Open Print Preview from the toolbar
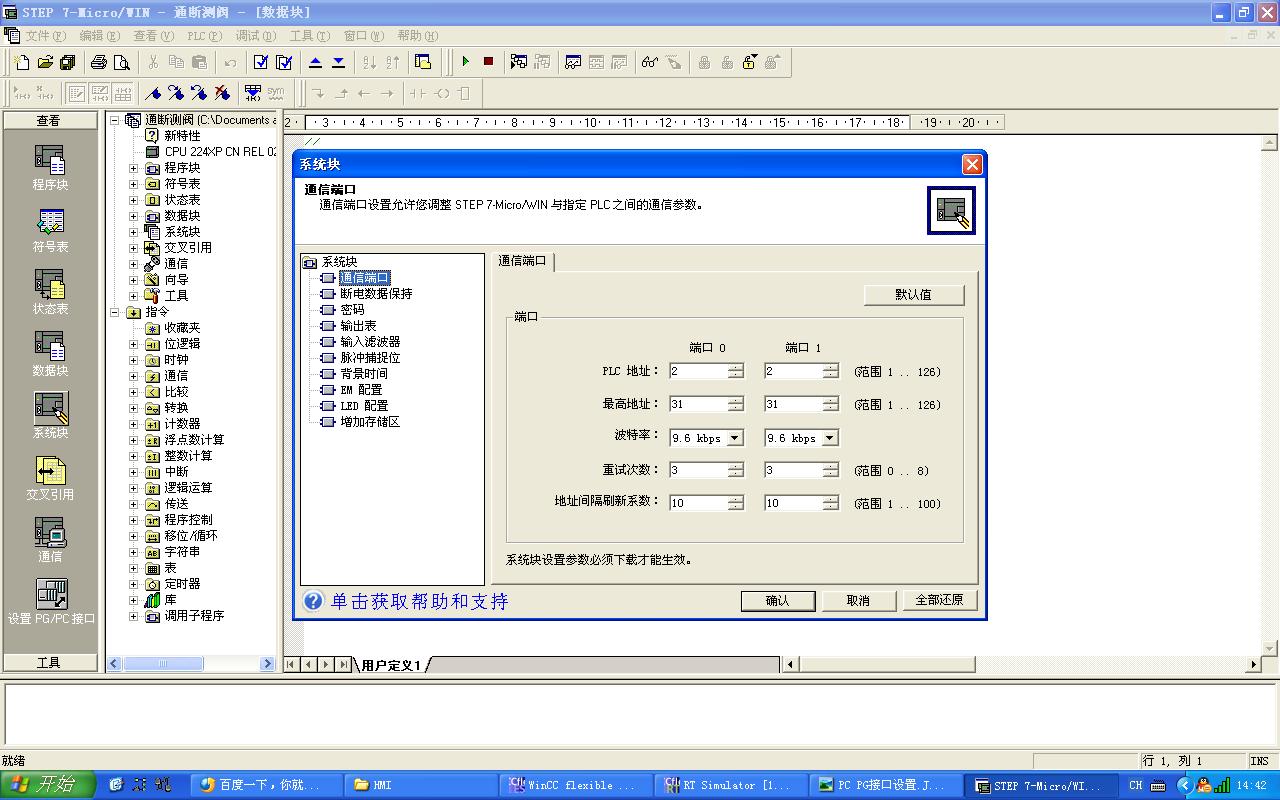The image size is (1280, 800). point(122,62)
